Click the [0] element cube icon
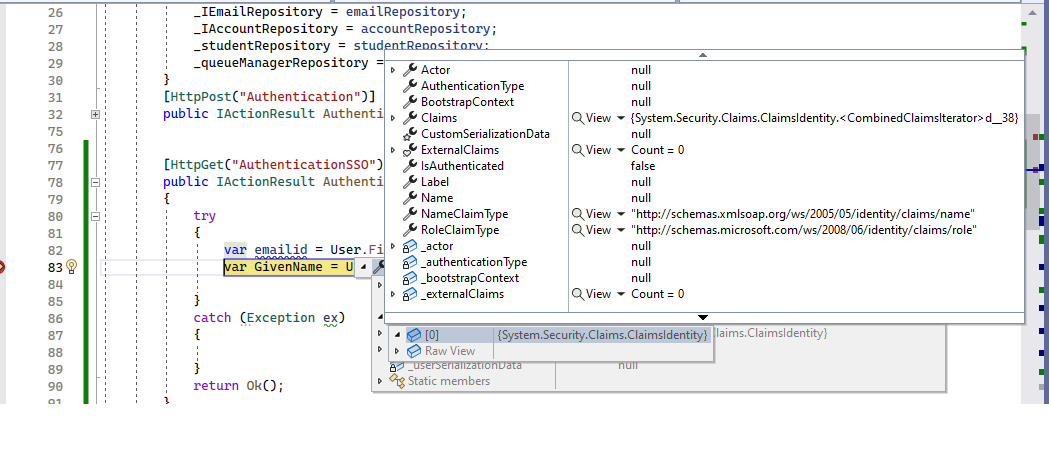Image resolution: width=1049 pixels, height=460 pixels. pos(413,335)
